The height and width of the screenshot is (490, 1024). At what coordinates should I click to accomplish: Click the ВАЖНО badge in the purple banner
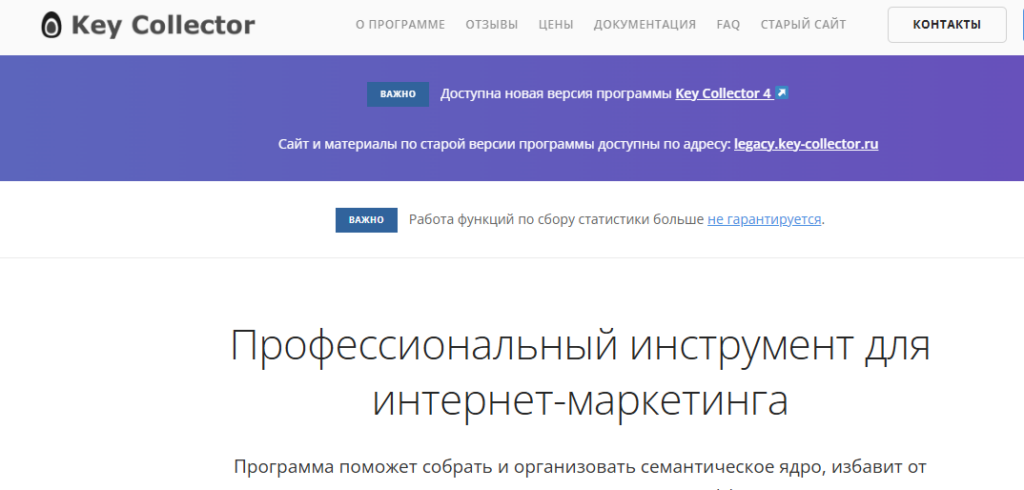coord(398,94)
